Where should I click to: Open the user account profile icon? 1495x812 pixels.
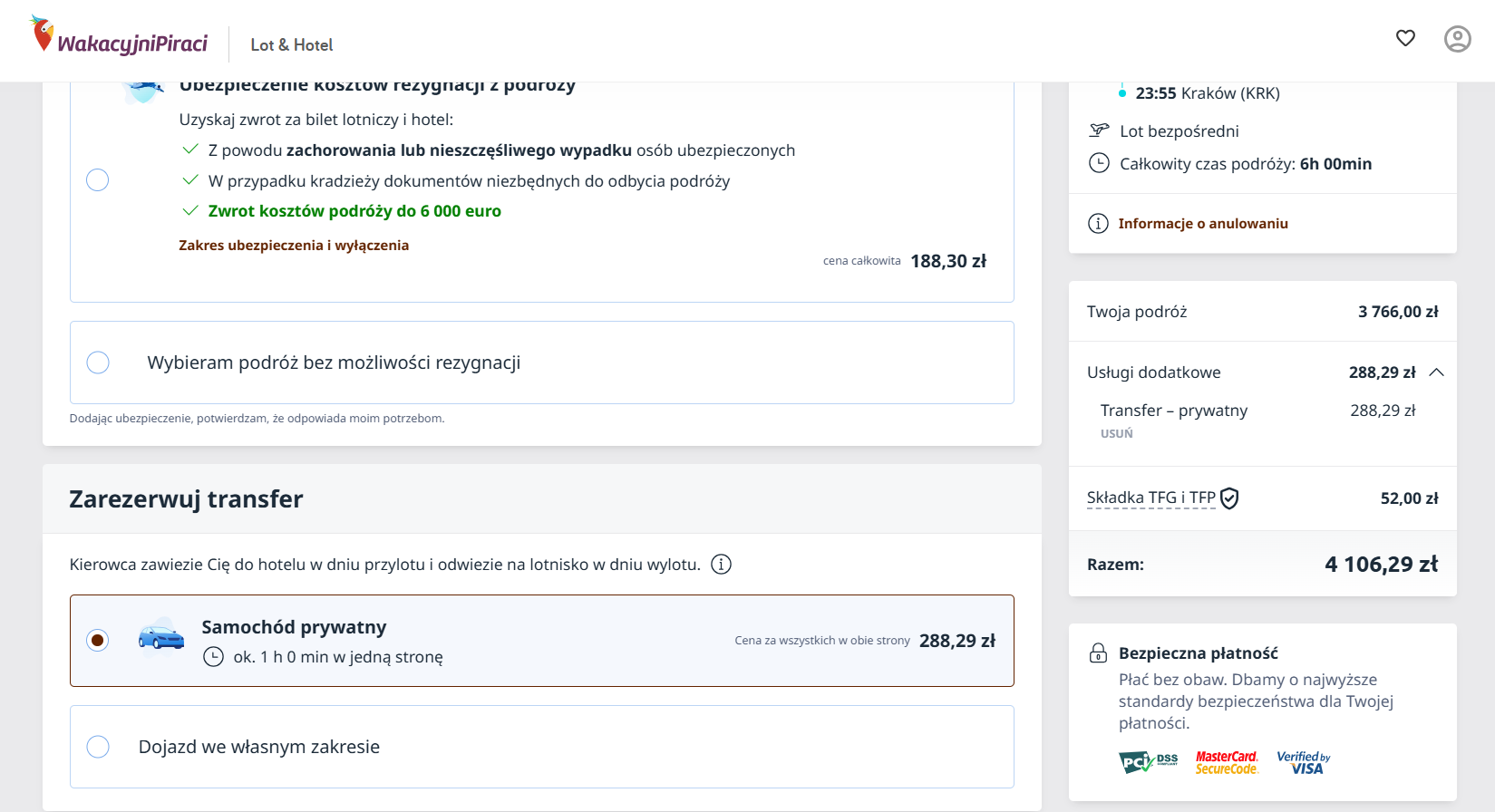1458,39
